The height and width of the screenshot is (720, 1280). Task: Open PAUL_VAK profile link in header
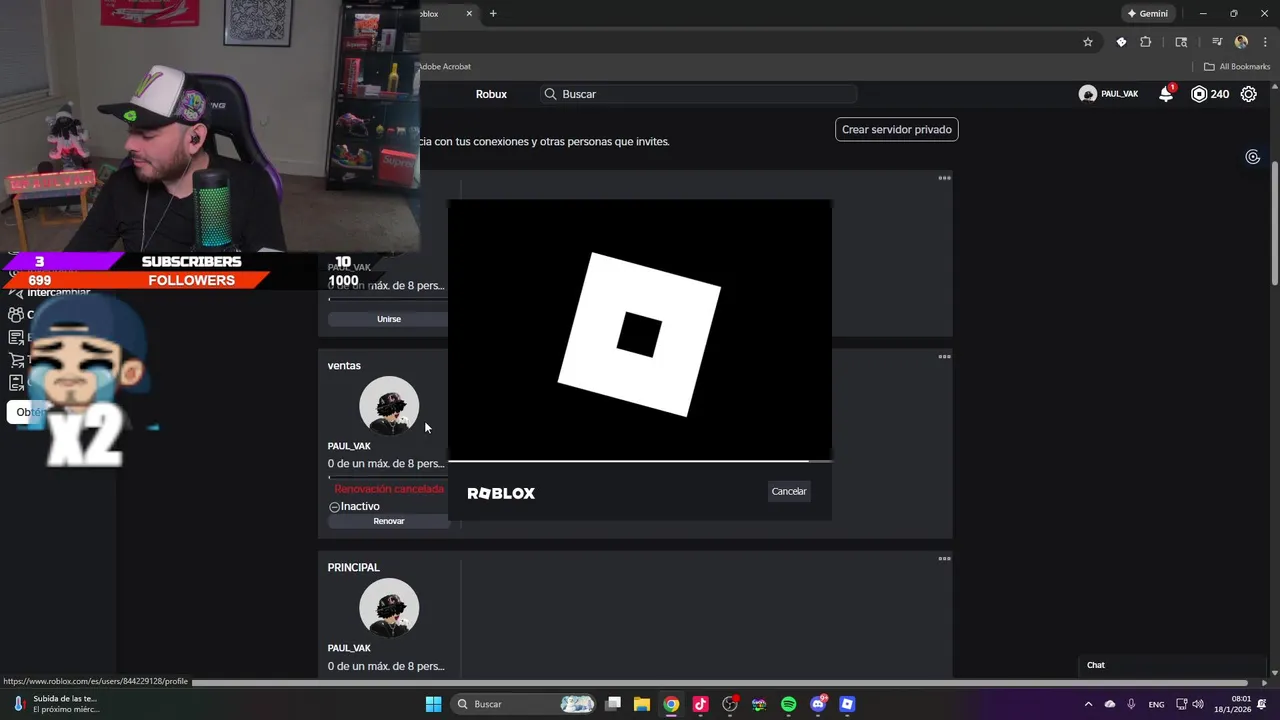click(x=1108, y=94)
